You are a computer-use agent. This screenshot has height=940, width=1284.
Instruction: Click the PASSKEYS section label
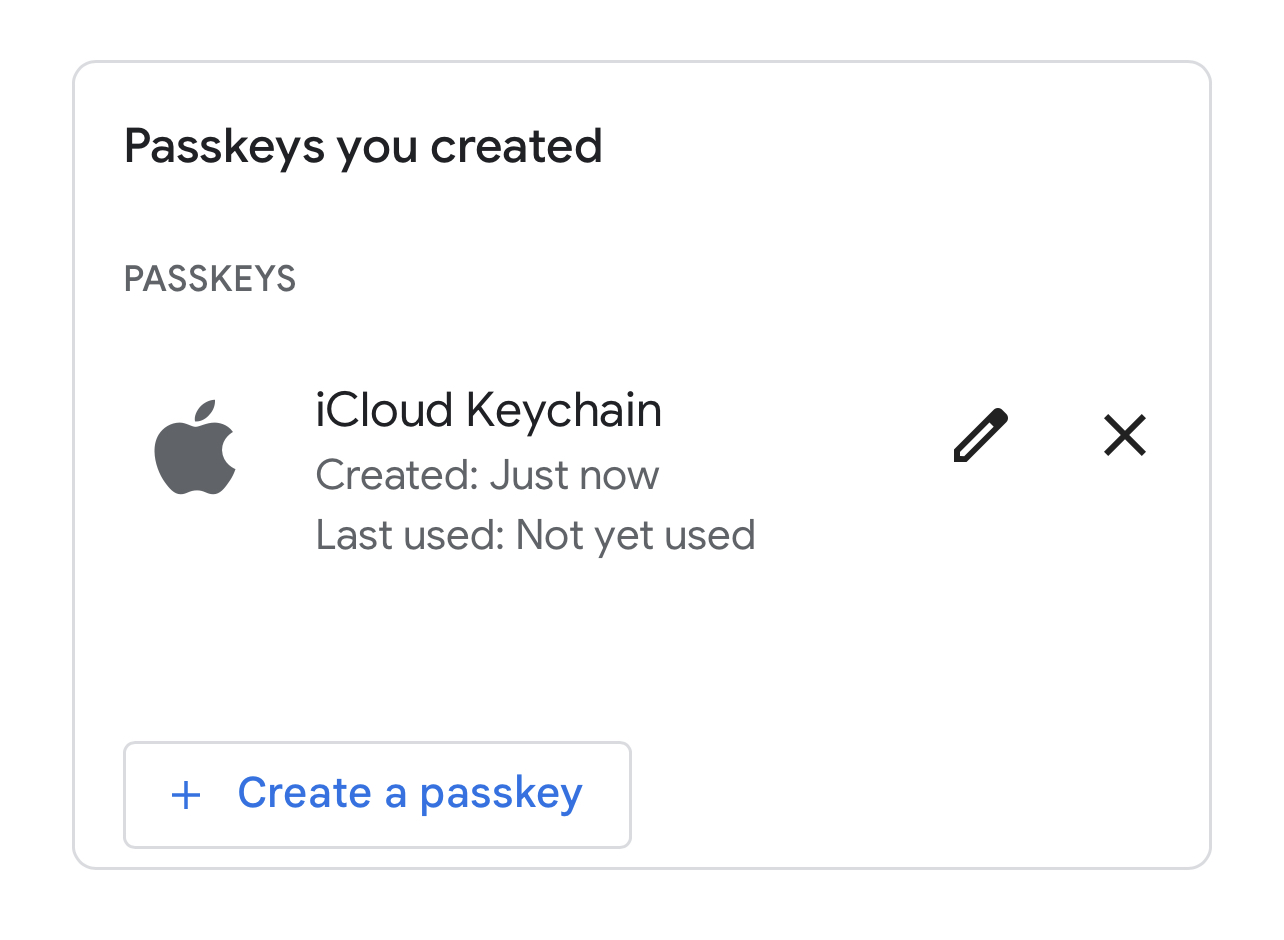click(x=210, y=279)
